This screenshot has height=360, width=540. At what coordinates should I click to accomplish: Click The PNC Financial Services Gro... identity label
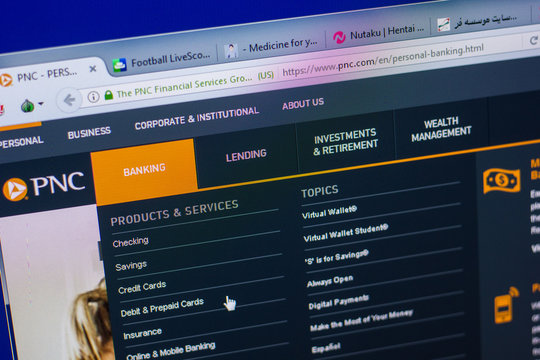[184, 85]
